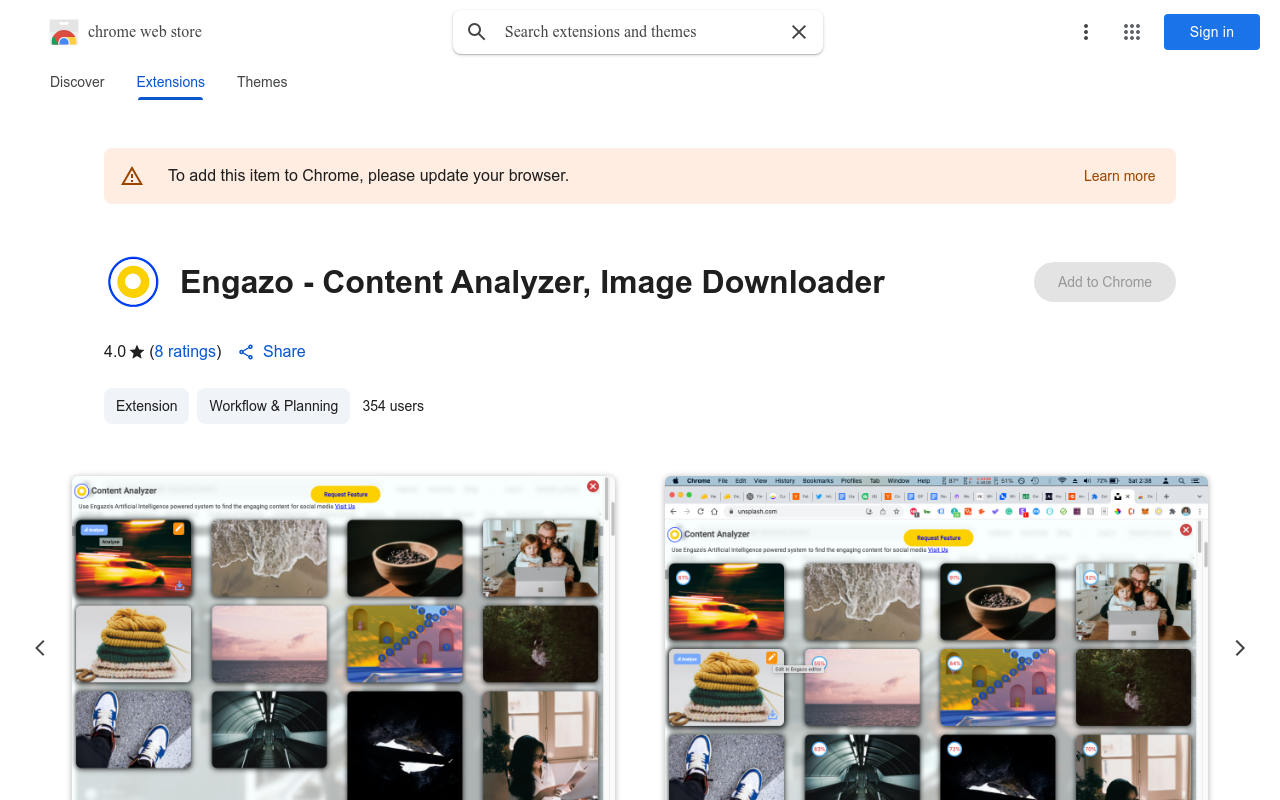Open the Learn more link

point(1119,176)
